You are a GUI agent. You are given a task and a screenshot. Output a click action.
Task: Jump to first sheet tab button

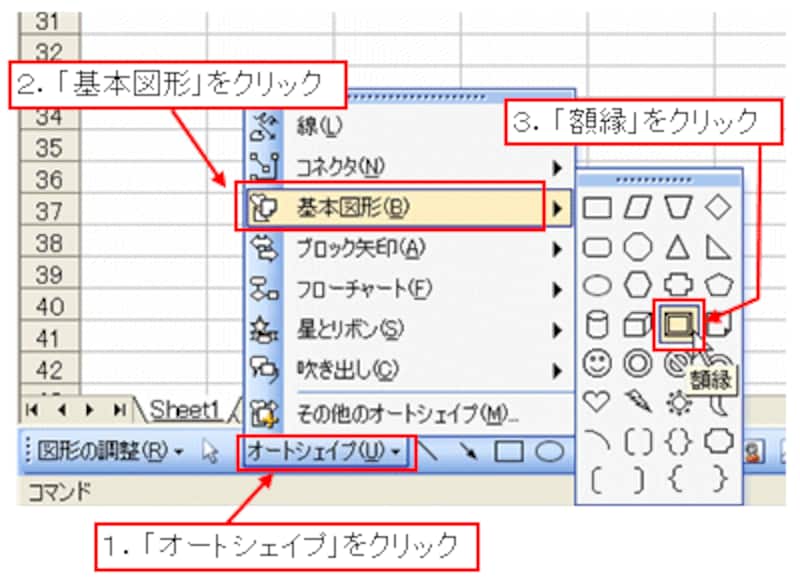(32, 410)
